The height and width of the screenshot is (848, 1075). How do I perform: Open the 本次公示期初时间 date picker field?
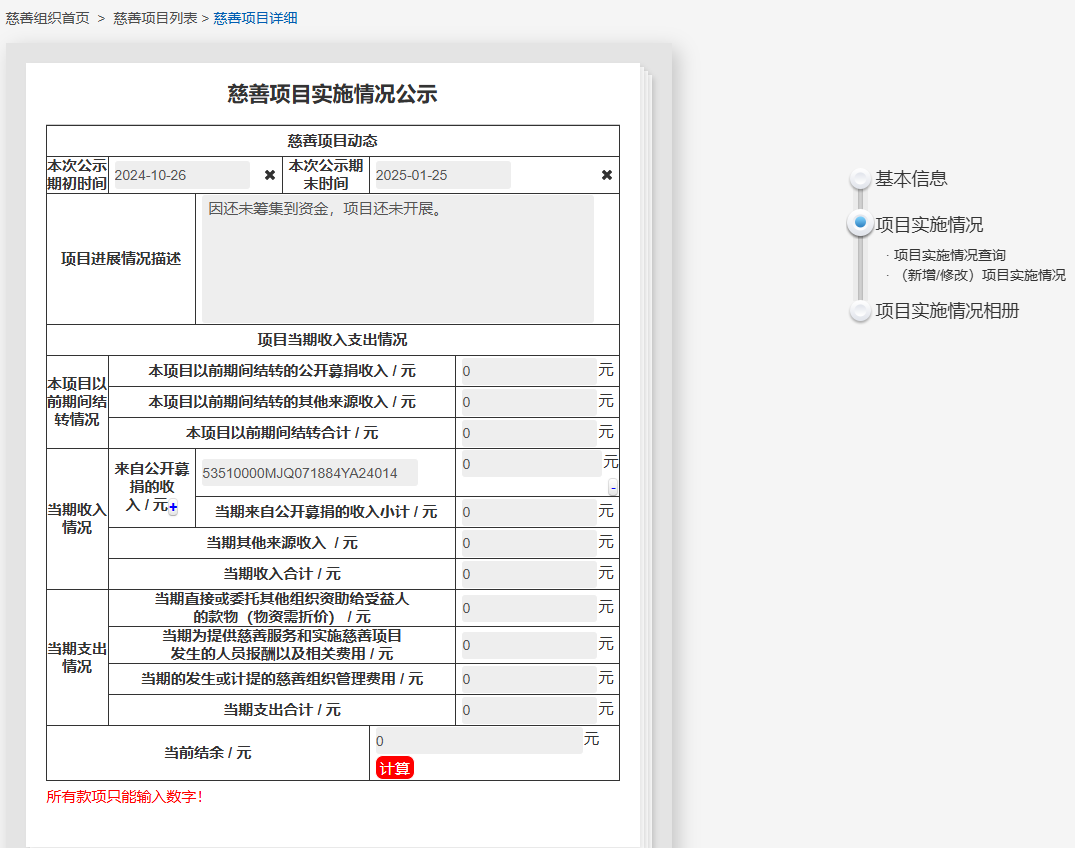click(181, 175)
